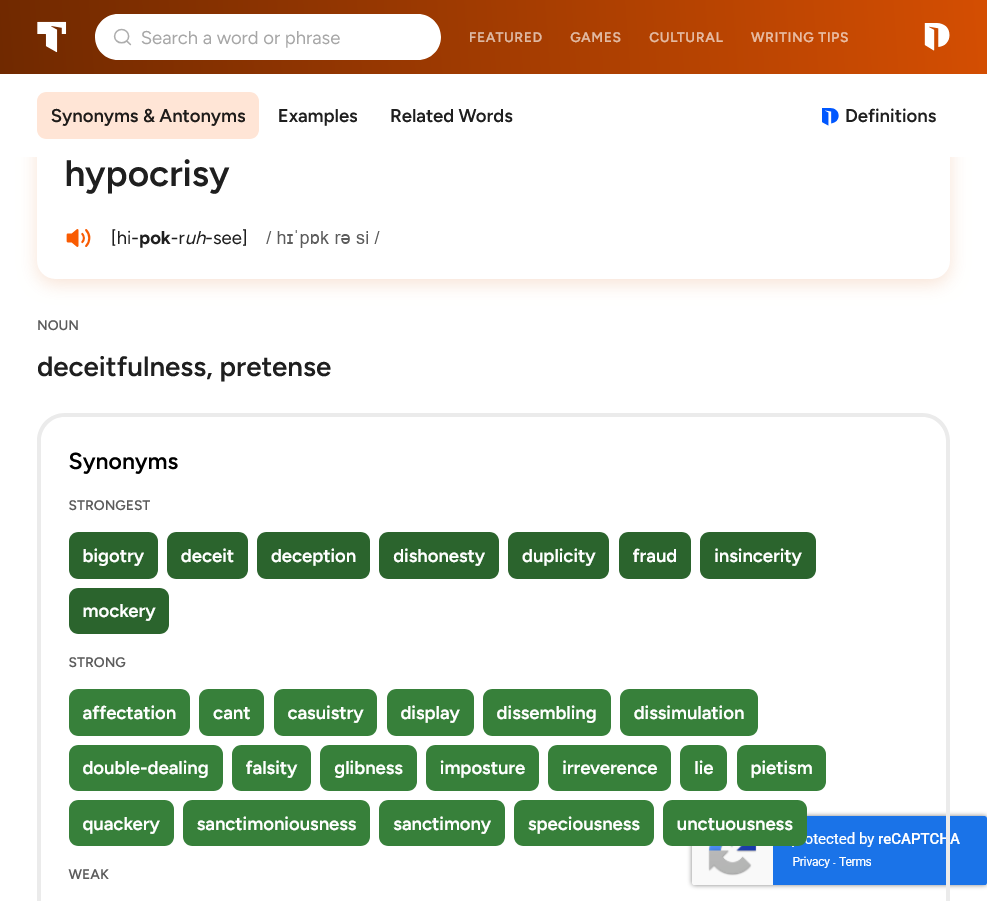987x901 pixels.
Task: Open reCAPTCHA Privacy link
Action: tap(810, 862)
